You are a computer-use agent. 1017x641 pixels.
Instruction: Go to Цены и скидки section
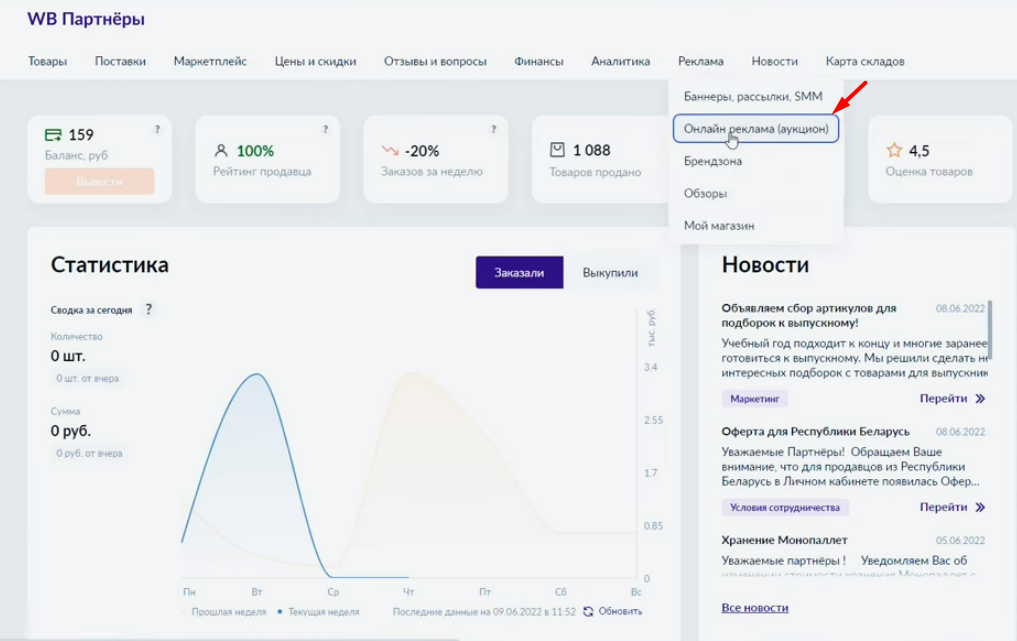315,61
